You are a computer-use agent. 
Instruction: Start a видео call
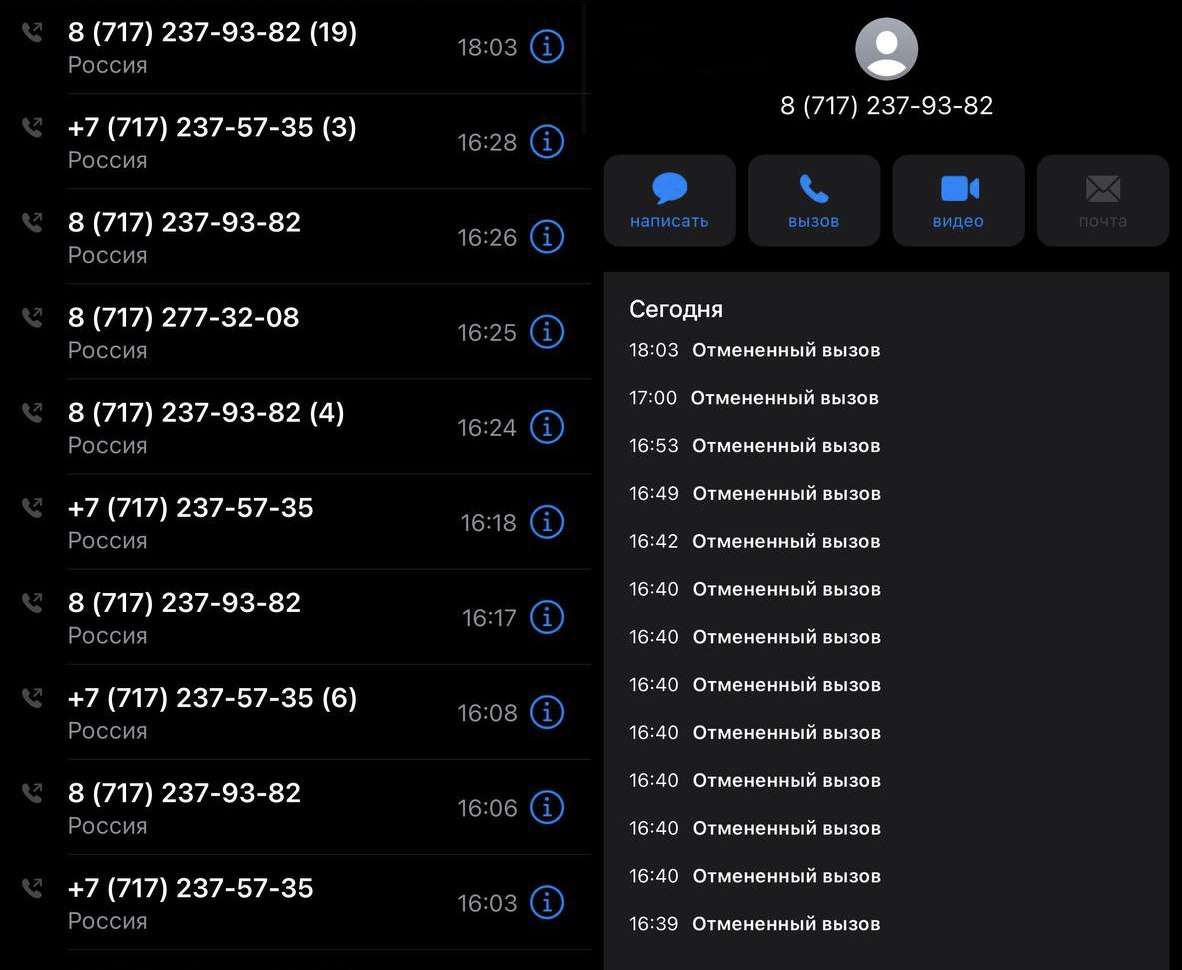click(958, 200)
